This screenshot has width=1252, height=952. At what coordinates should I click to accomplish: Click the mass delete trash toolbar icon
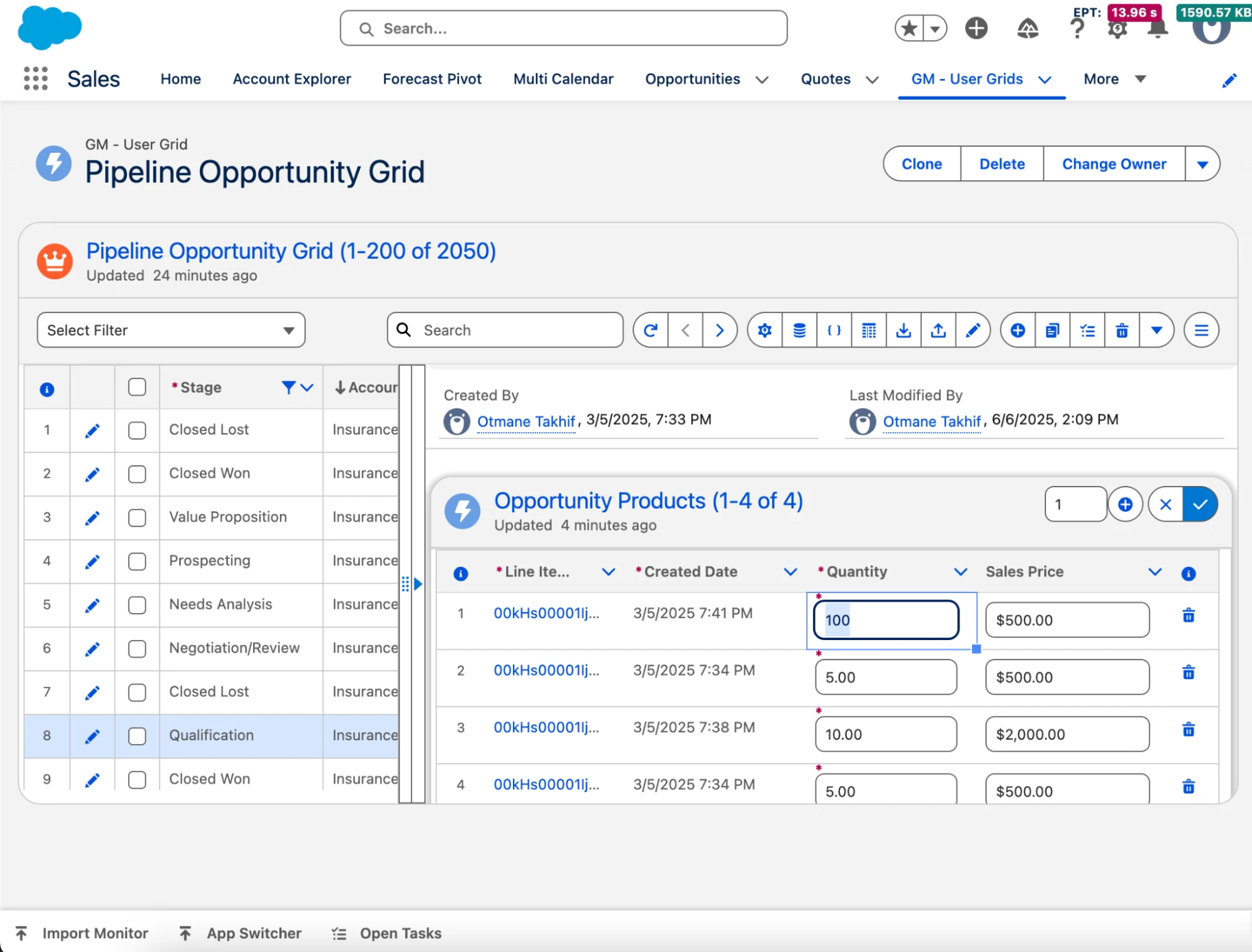[x=1122, y=330]
